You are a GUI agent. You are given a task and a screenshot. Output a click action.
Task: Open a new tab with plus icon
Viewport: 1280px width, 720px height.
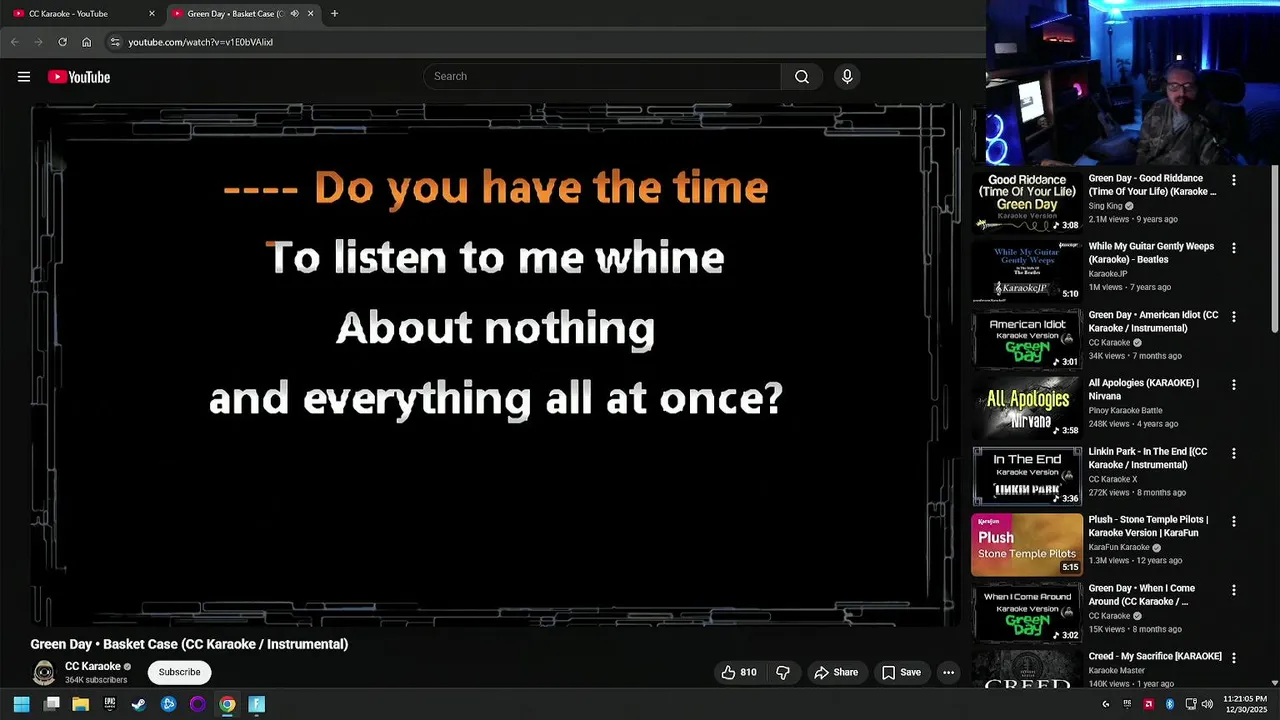[x=334, y=14]
